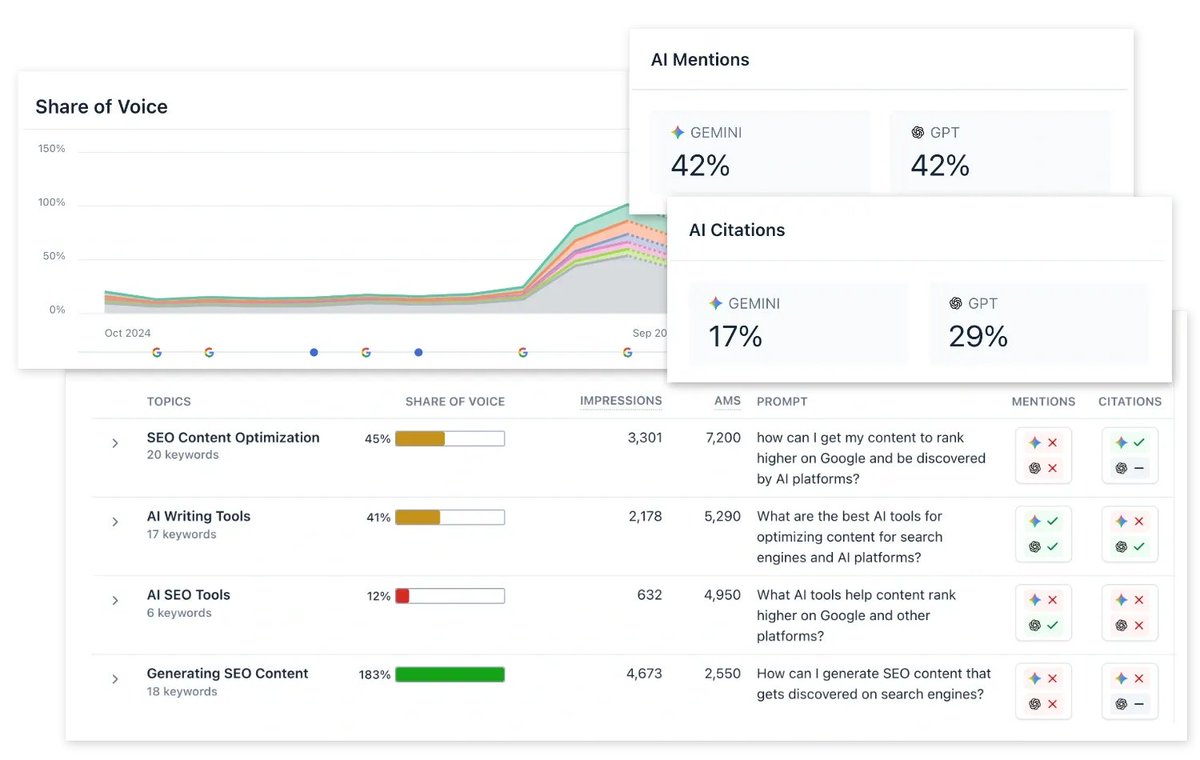Screen dimensions: 1200x760
Task: Open the AI Writing Tools topic
Action: pos(199,516)
